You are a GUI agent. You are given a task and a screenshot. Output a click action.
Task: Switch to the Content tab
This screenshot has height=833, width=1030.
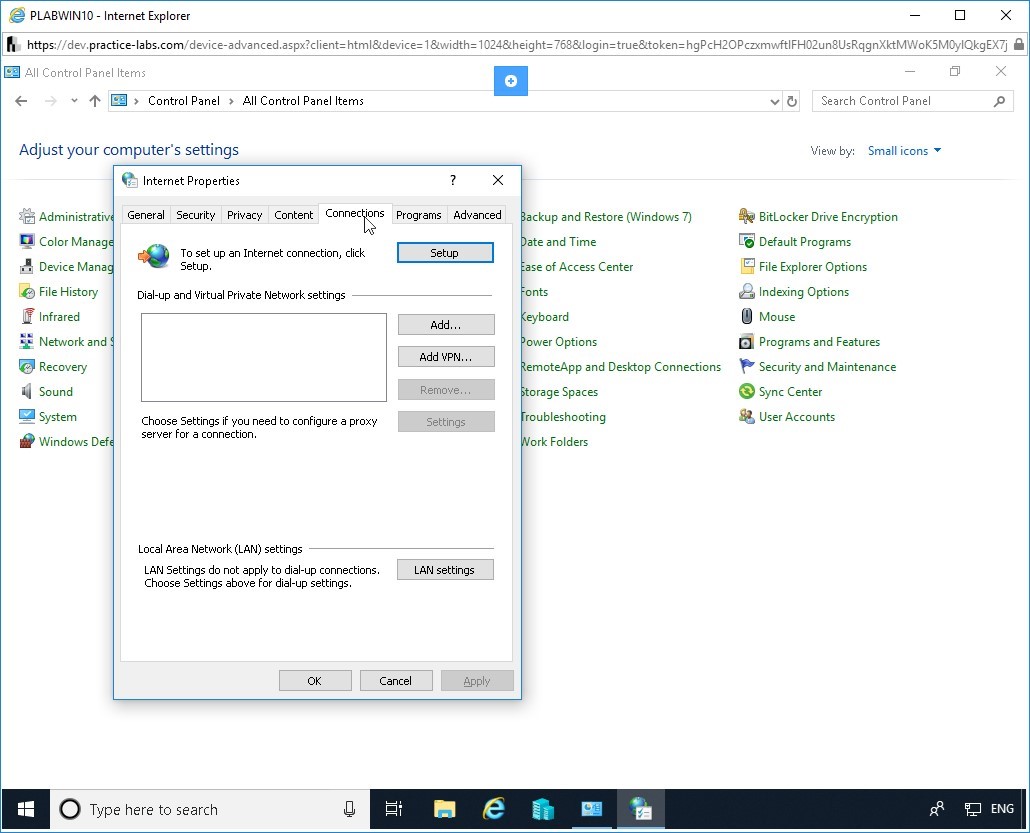294,215
